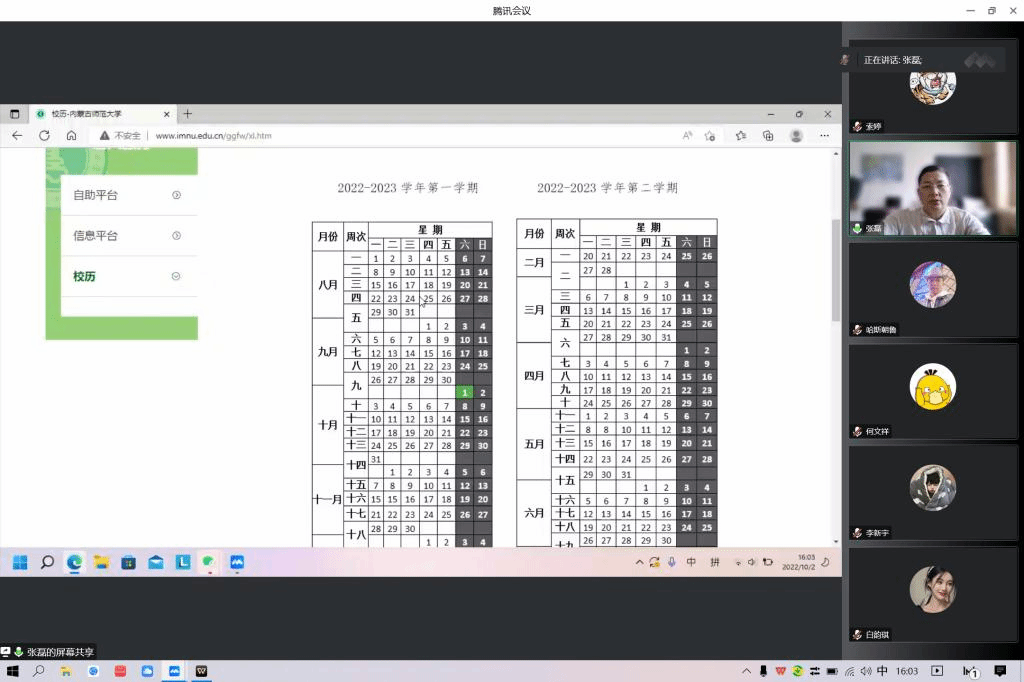The image size is (1024, 682).
Task: Open the Read Aloud icon in address bar
Action: point(687,135)
